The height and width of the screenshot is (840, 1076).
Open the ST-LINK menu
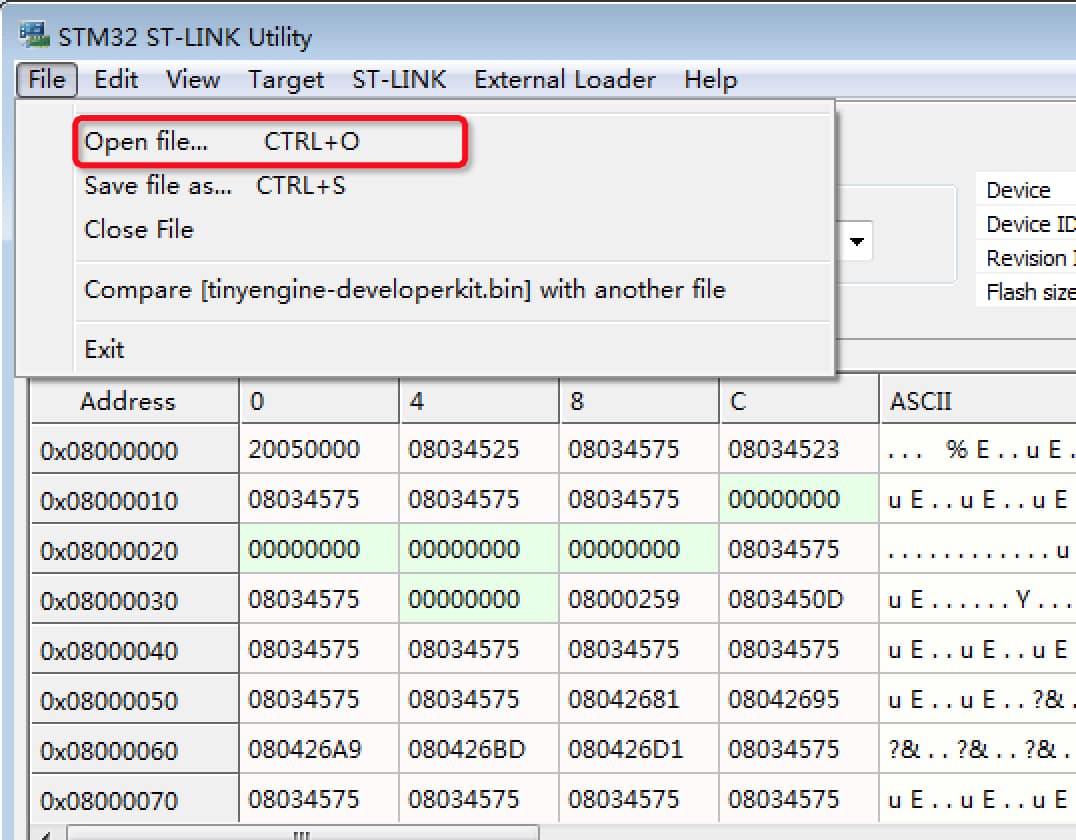(399, 80)
